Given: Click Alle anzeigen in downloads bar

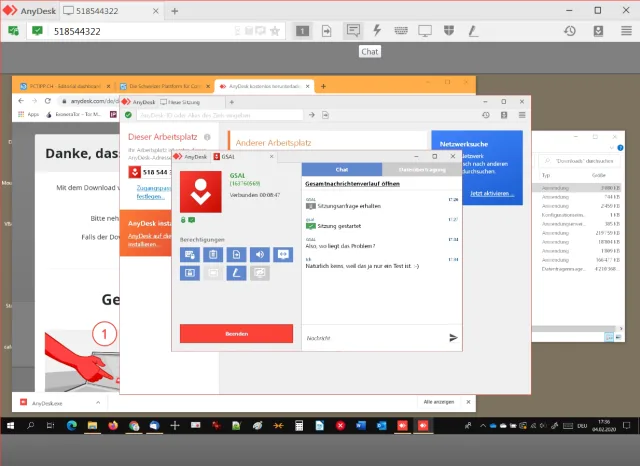Looking at the screenshot, I should 439,402.
